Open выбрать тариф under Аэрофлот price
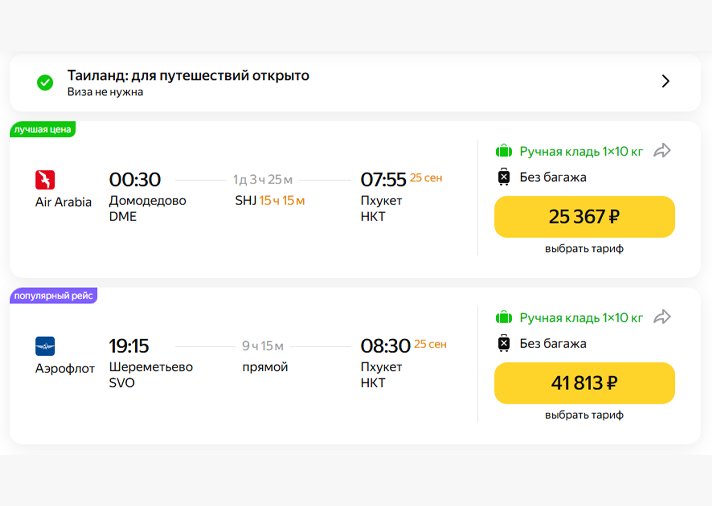Viewport: 712px width, 506px height. (x=584, y=415)
